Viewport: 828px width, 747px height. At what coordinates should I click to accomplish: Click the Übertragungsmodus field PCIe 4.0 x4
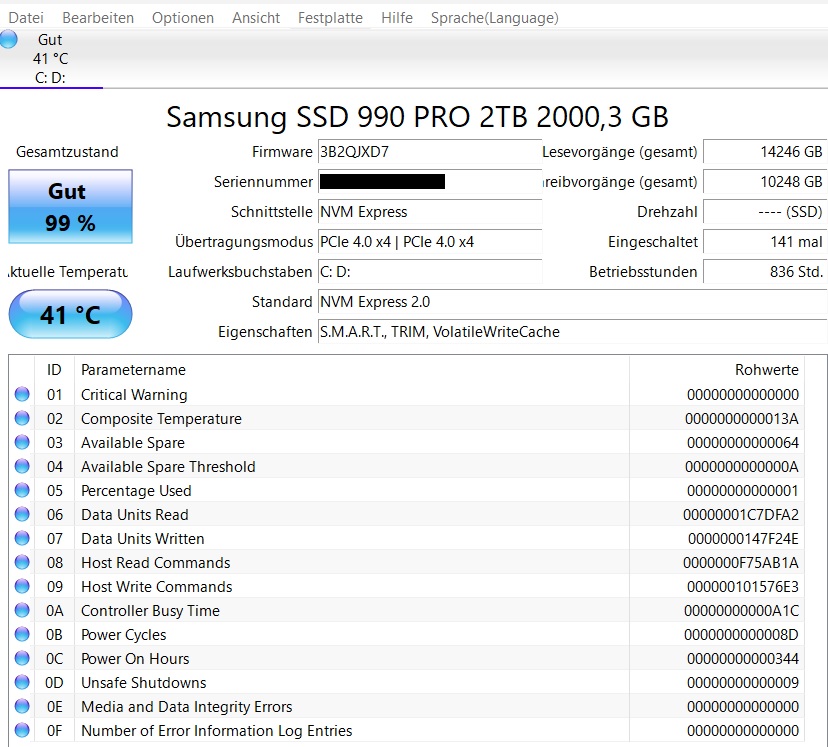pyautogui.click(x=430, y=242)
